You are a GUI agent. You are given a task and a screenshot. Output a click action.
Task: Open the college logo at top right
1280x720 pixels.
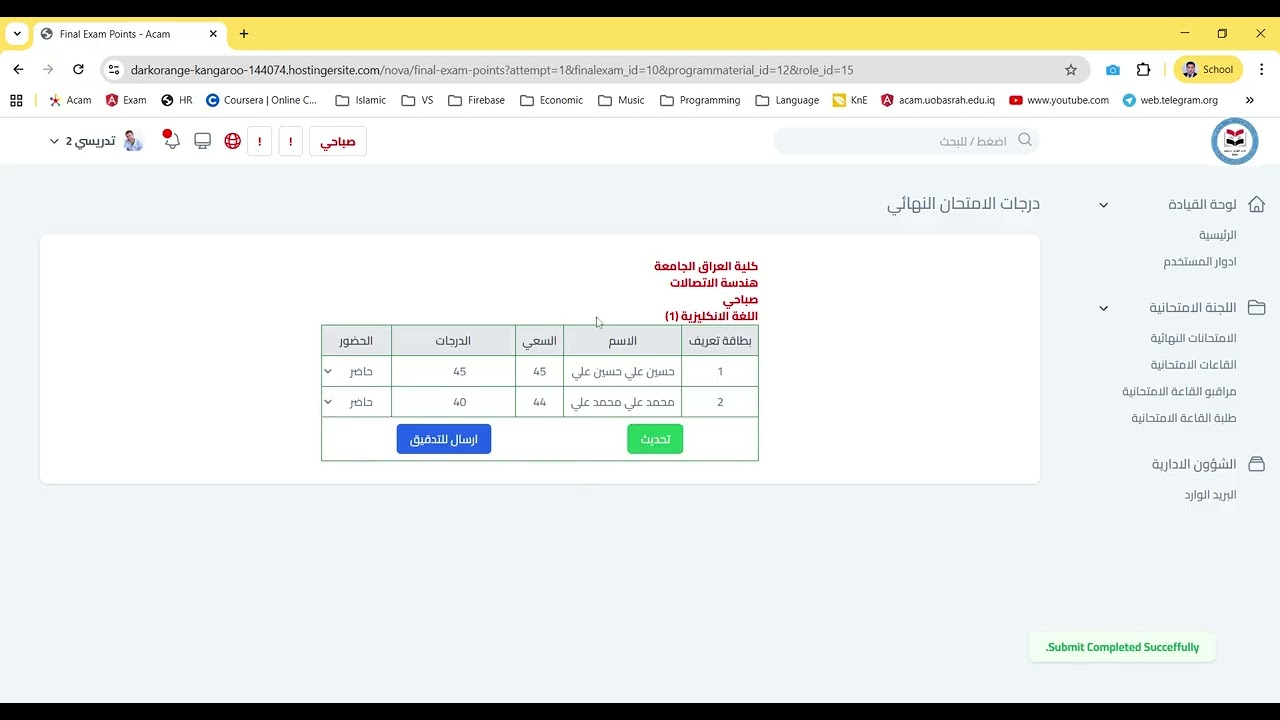(x=1234, y=141)
